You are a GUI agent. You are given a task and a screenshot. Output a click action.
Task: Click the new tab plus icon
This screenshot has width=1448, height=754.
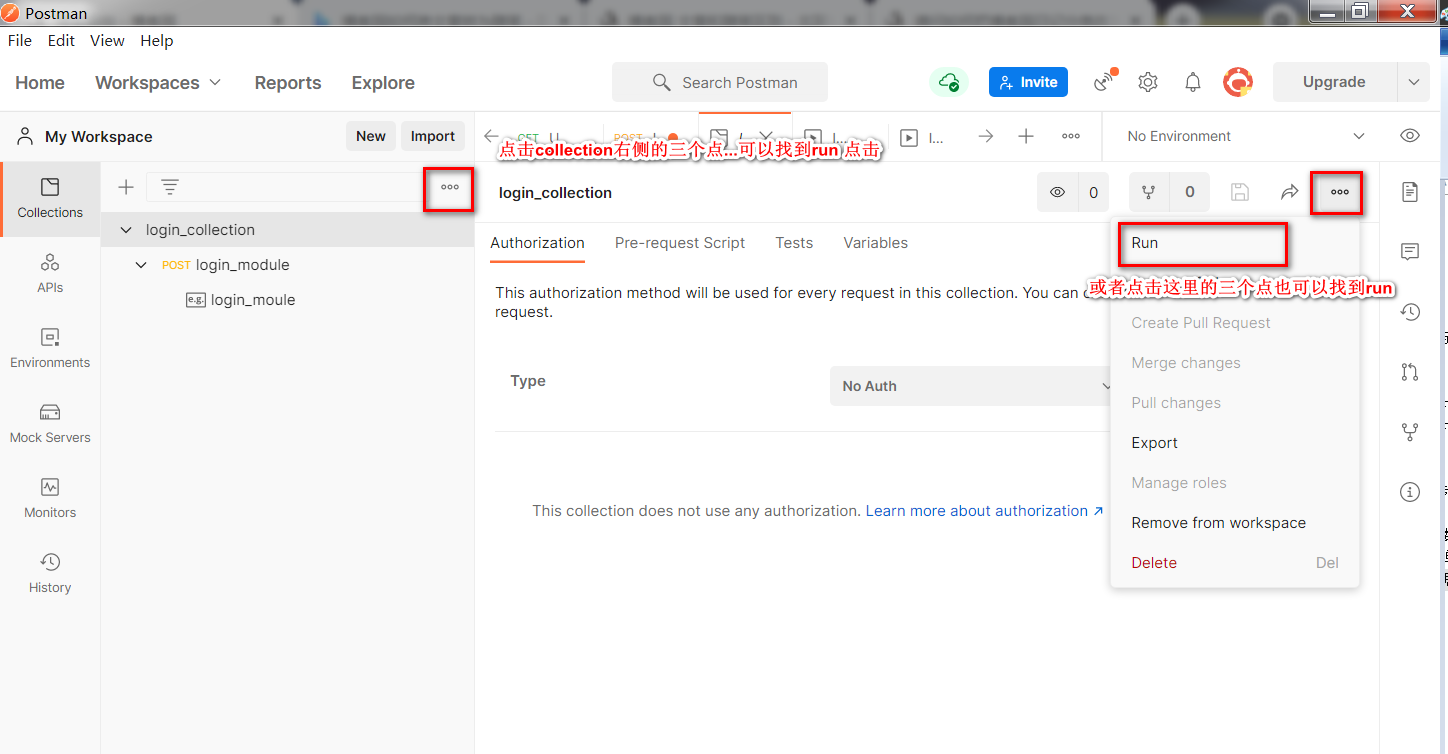click(x=1026, y=136)
